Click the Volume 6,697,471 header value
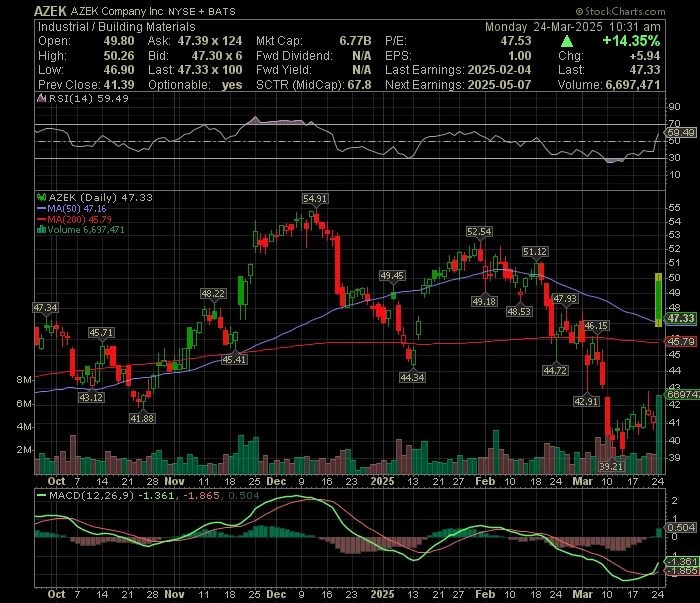The height and width of the screenshot is (603, 700). (633, 85)
